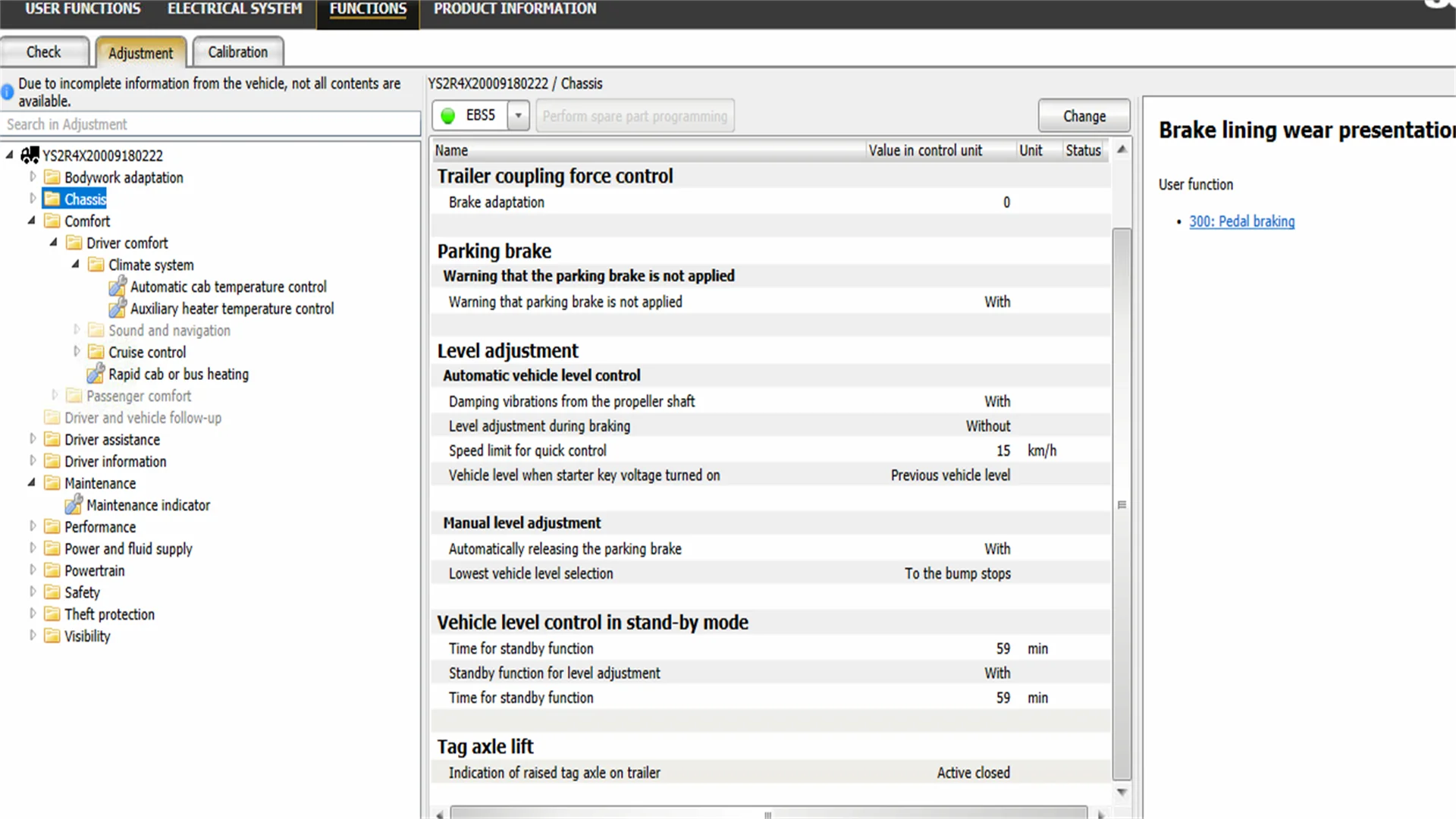Click the Driver comfort folder icon
Image resolution: width=1456 pixels, height=819 pixels.
point(74,243)
